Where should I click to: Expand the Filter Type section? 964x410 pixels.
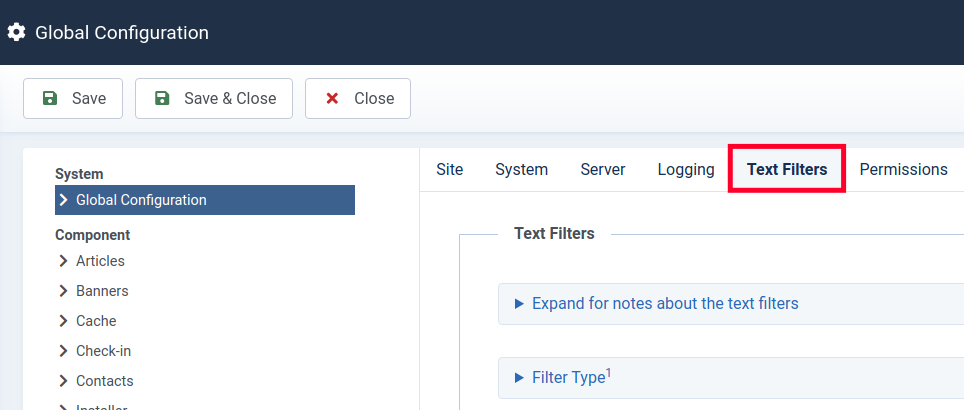pyautogui.click(x=568, y=377)
